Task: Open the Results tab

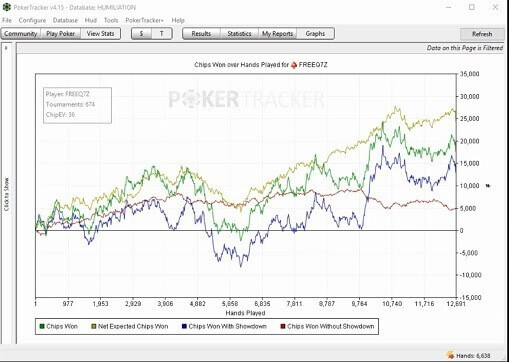Action: click(201, 34)
